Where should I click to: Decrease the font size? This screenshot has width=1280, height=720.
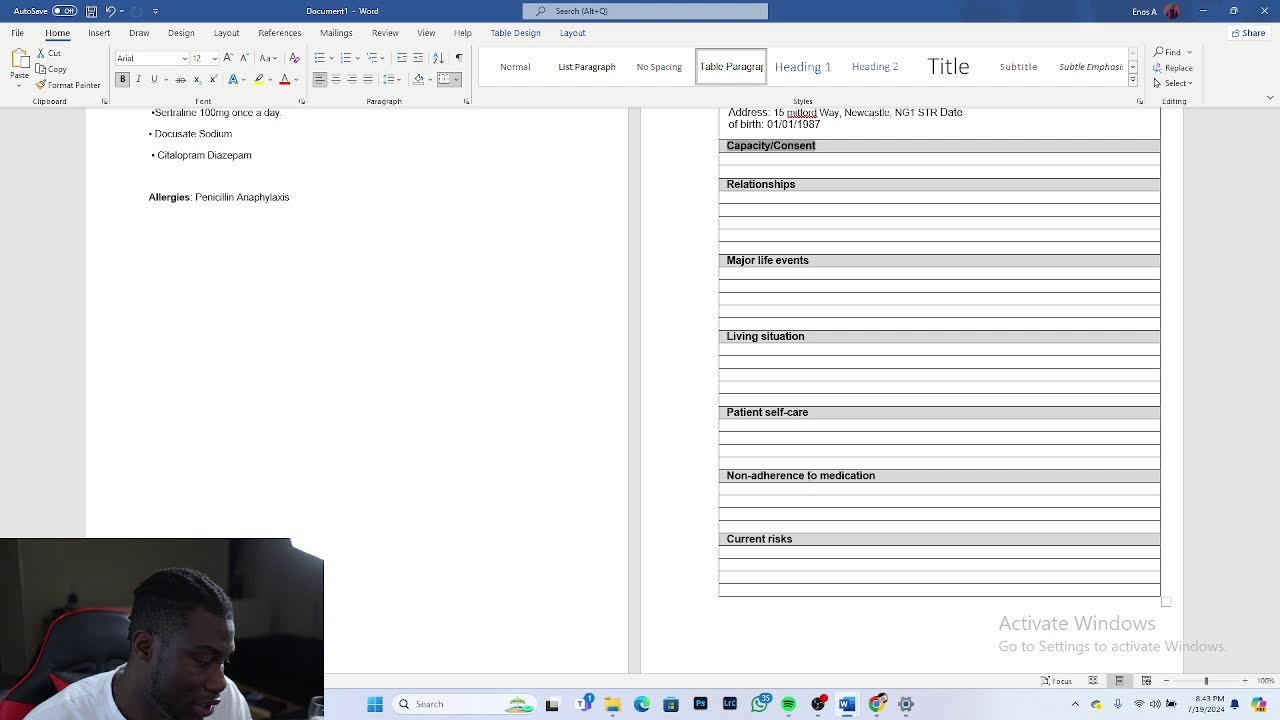click(x=244, y=57)
